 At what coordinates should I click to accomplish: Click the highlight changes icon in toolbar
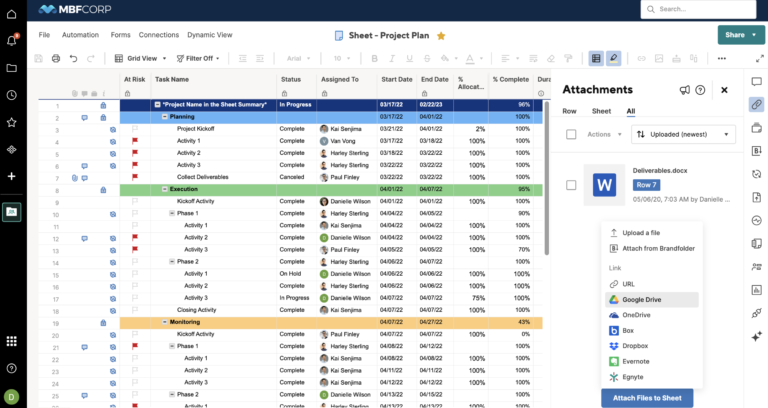point(614,59)
